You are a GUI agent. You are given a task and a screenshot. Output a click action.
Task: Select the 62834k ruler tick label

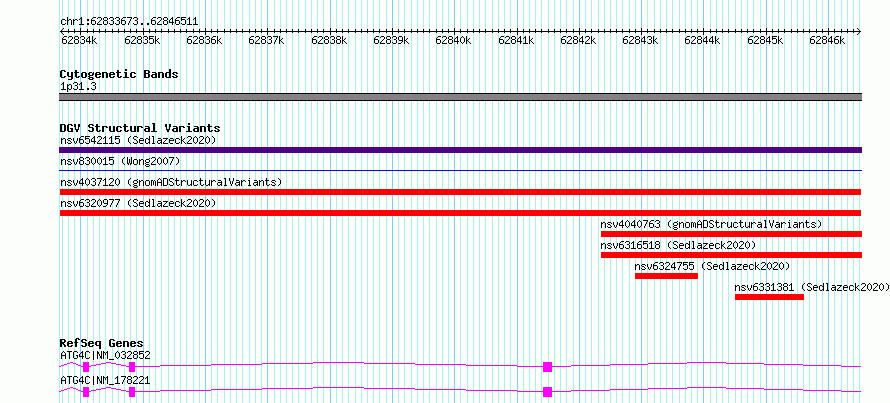tap(79, 40)
